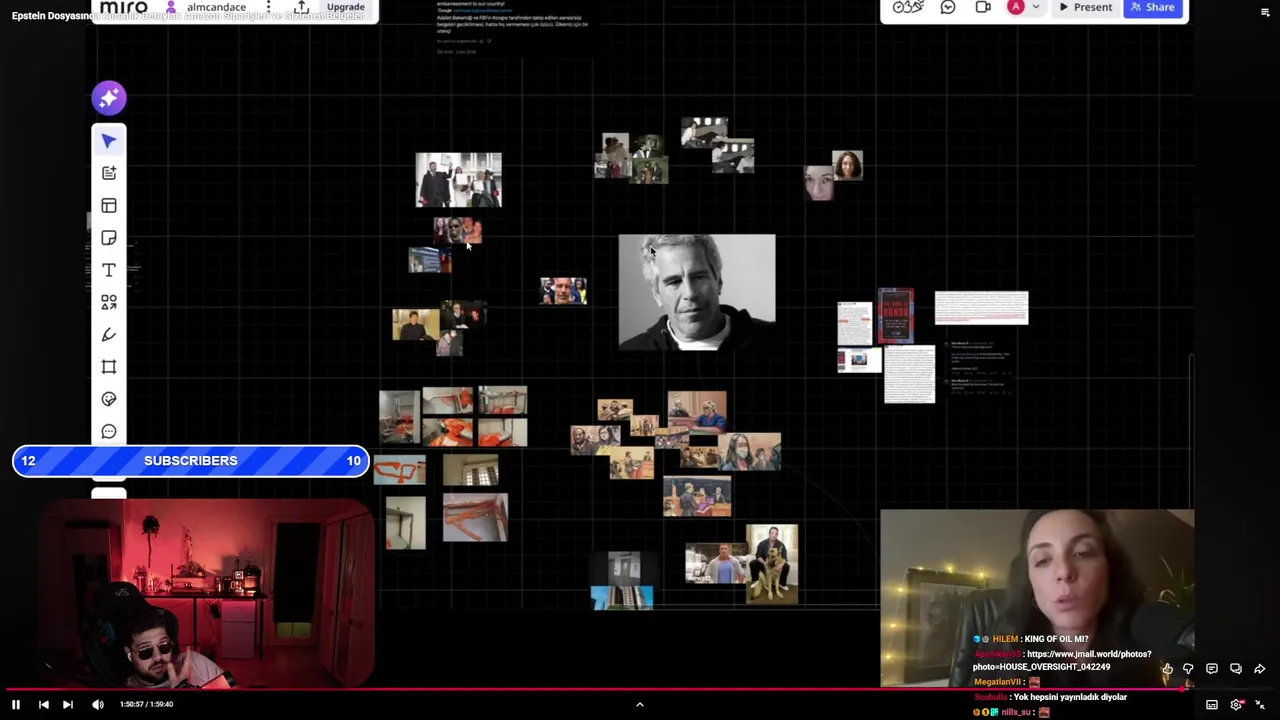The width and height of the screenshot is (1280, 720).
Task: Open emoji and stickers tool
Action: [x=109, y=399]
